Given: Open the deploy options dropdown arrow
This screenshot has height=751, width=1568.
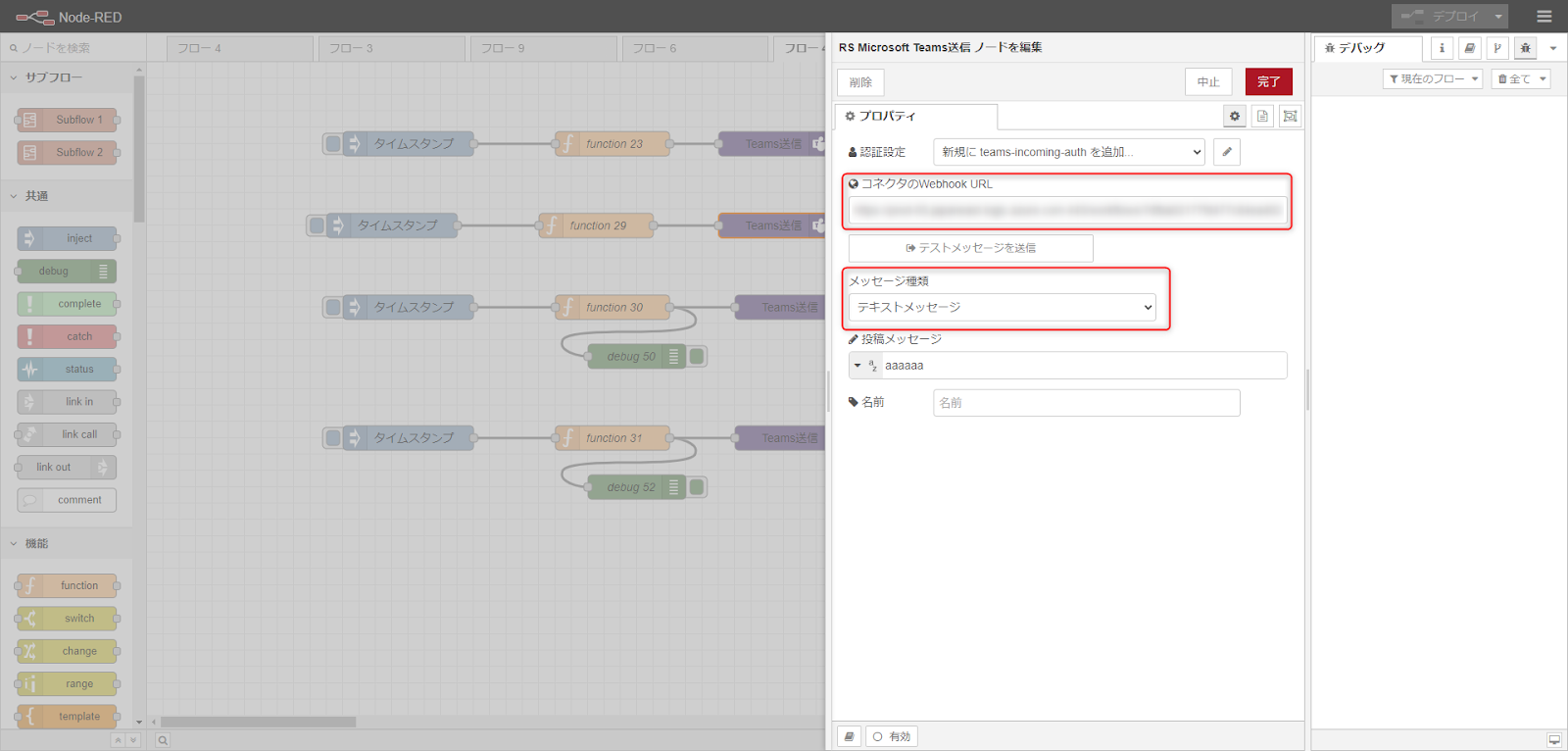Looking at the screenshot, I should coord(1498,17).
